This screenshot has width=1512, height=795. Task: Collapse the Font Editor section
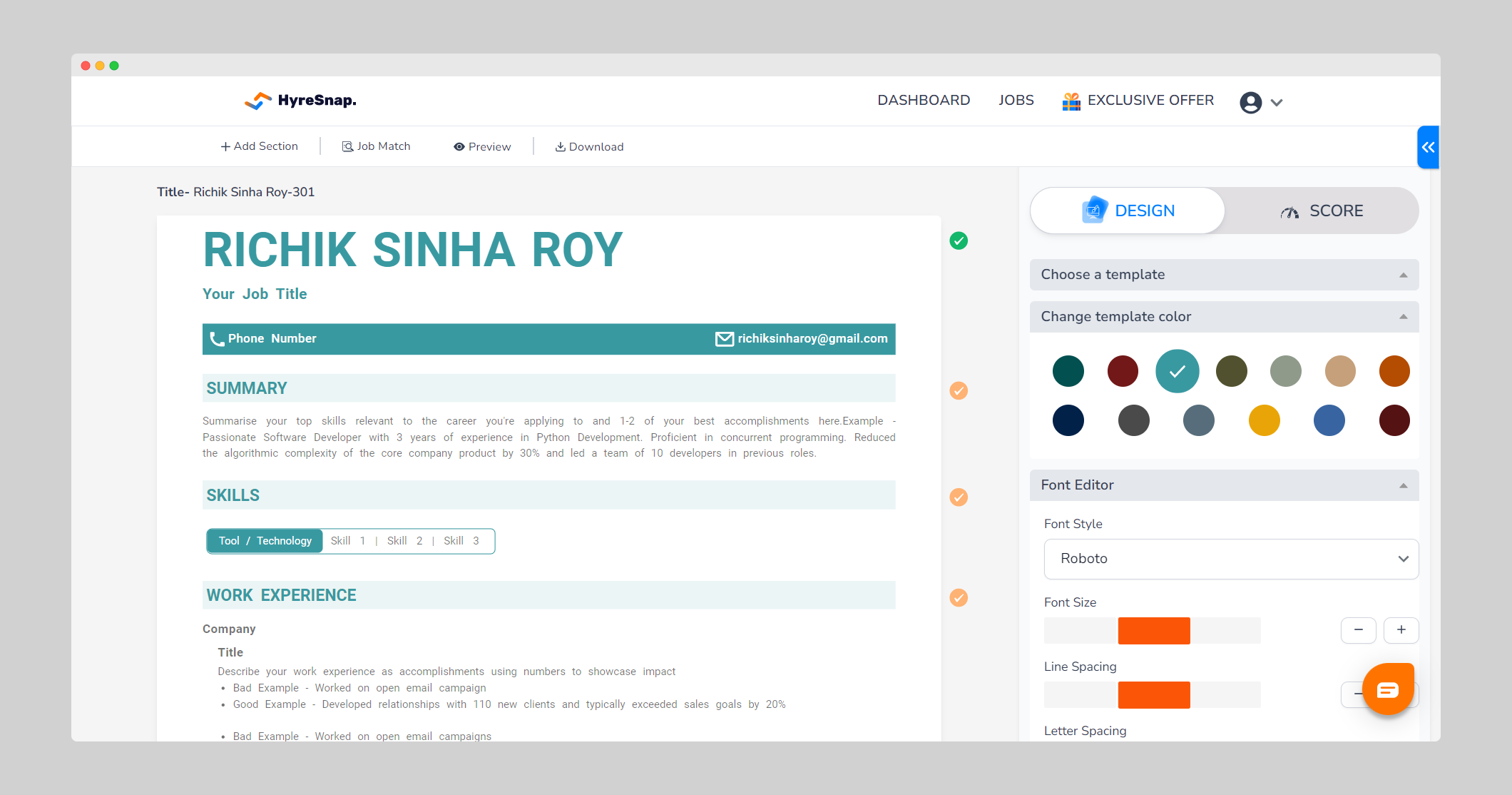pyautogui.click(x=1224, y=485)
